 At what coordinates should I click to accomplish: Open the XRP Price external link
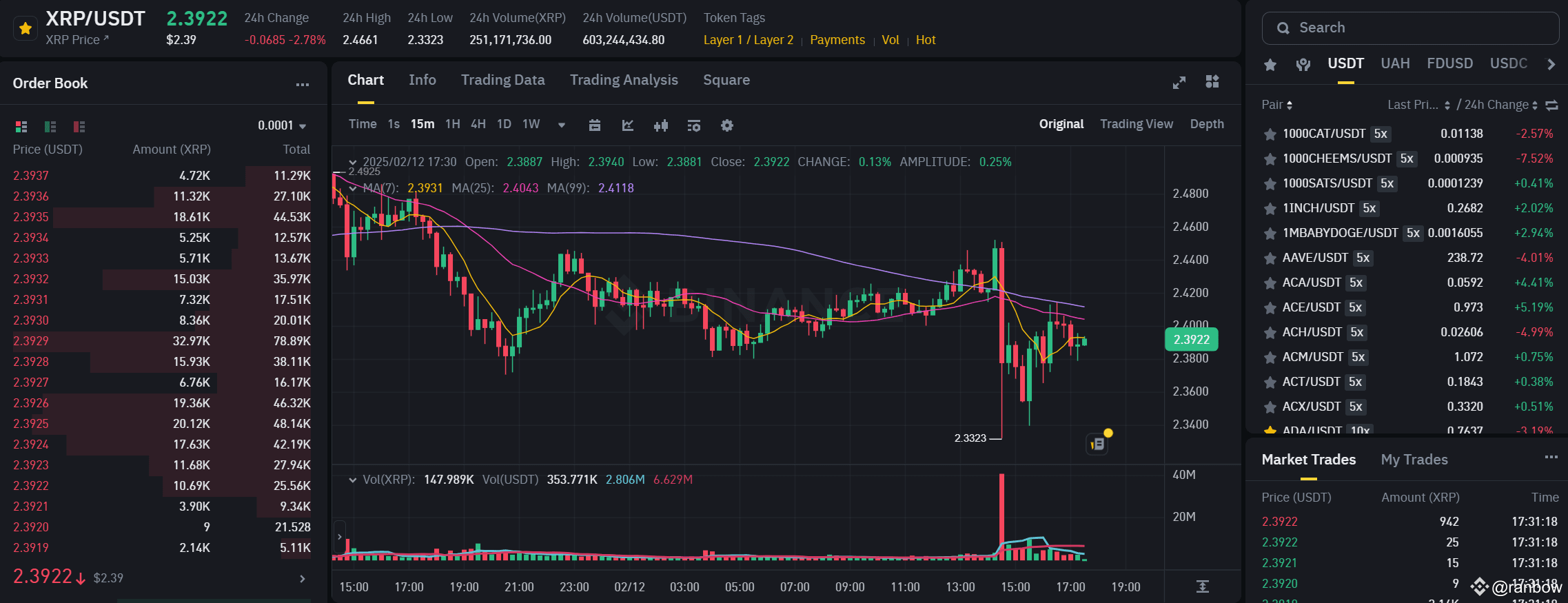pyautogui.click(x=77, y=40)
